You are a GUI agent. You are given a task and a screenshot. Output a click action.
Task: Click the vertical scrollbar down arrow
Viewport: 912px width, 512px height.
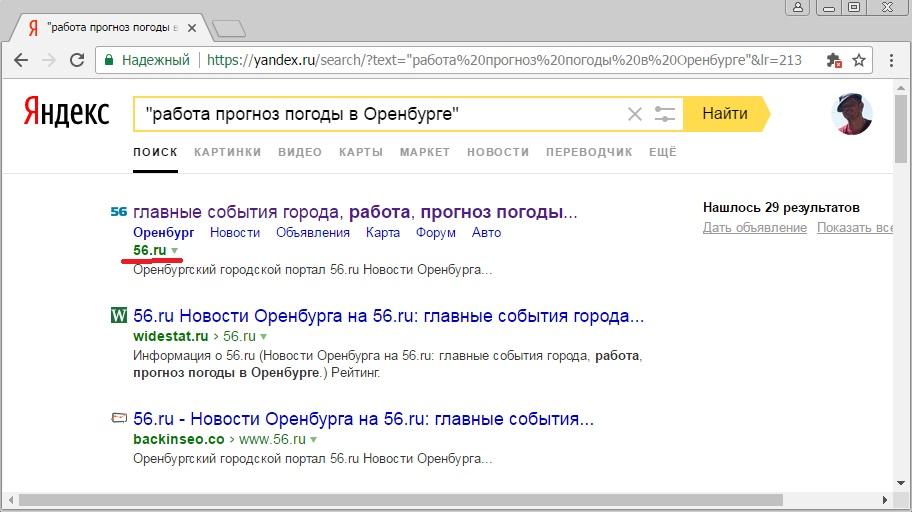[x=901, y=483]
